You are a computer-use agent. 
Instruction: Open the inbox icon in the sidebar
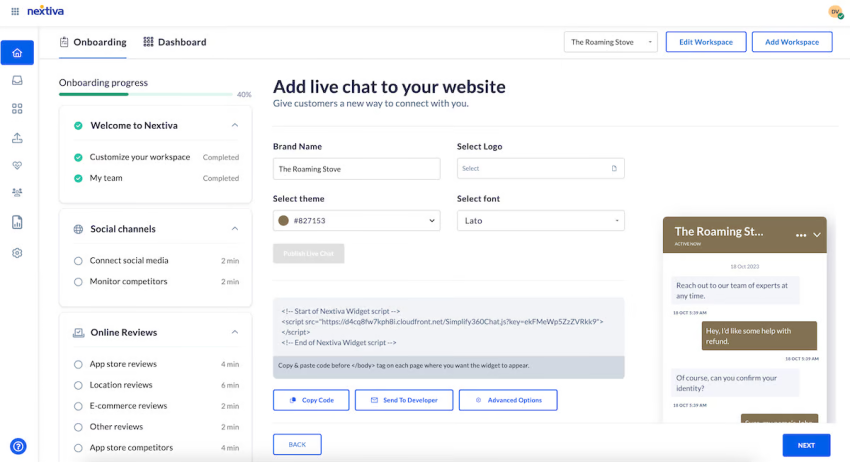17,80
